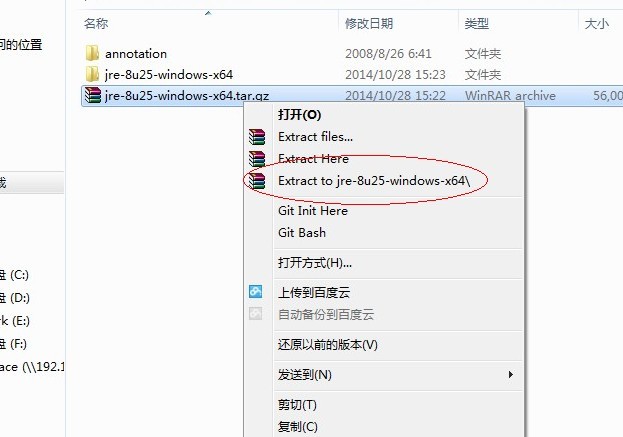Viewport: 623px width, 437px height.
Task: Click the jre-8u25-windows-x64.tar.gz archive icon
Action: point(93,95)
